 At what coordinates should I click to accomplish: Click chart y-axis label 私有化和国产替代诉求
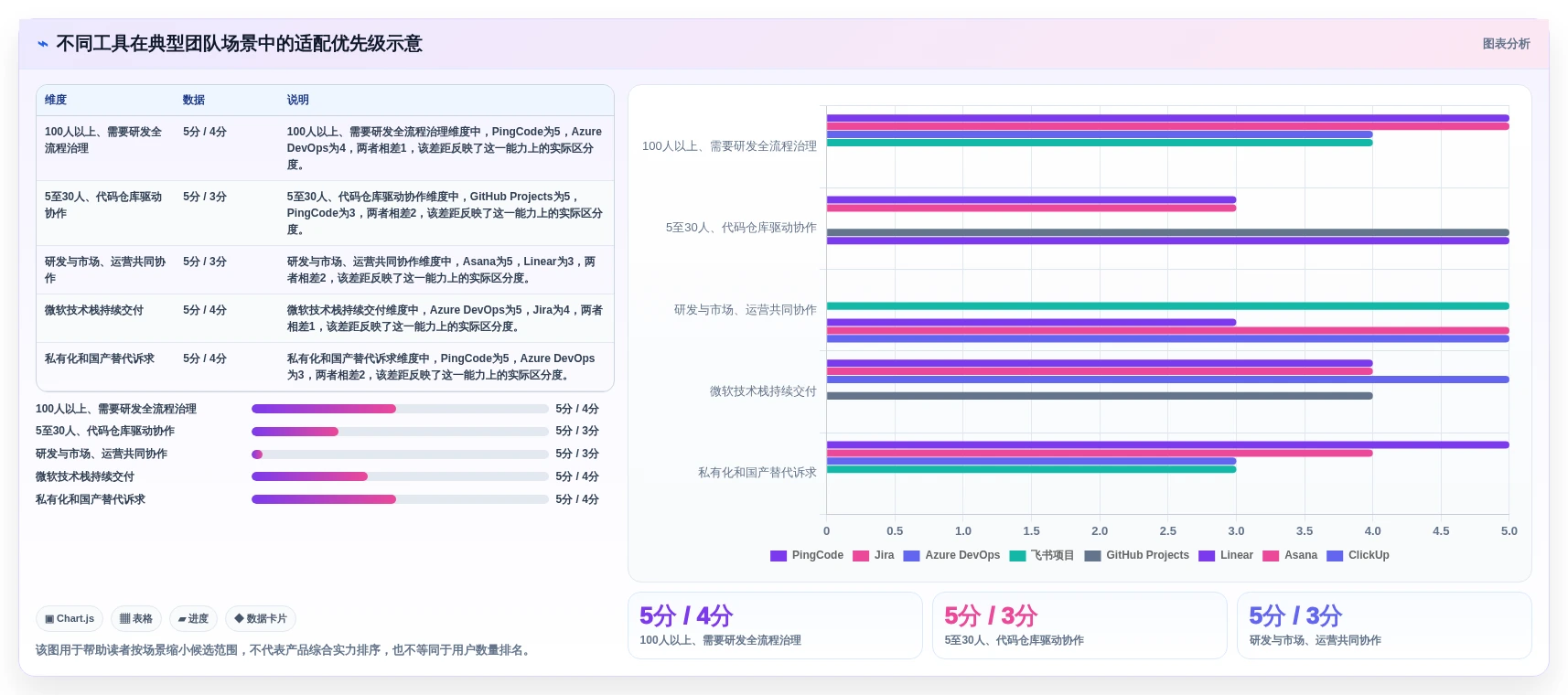[x=757, y=473]
